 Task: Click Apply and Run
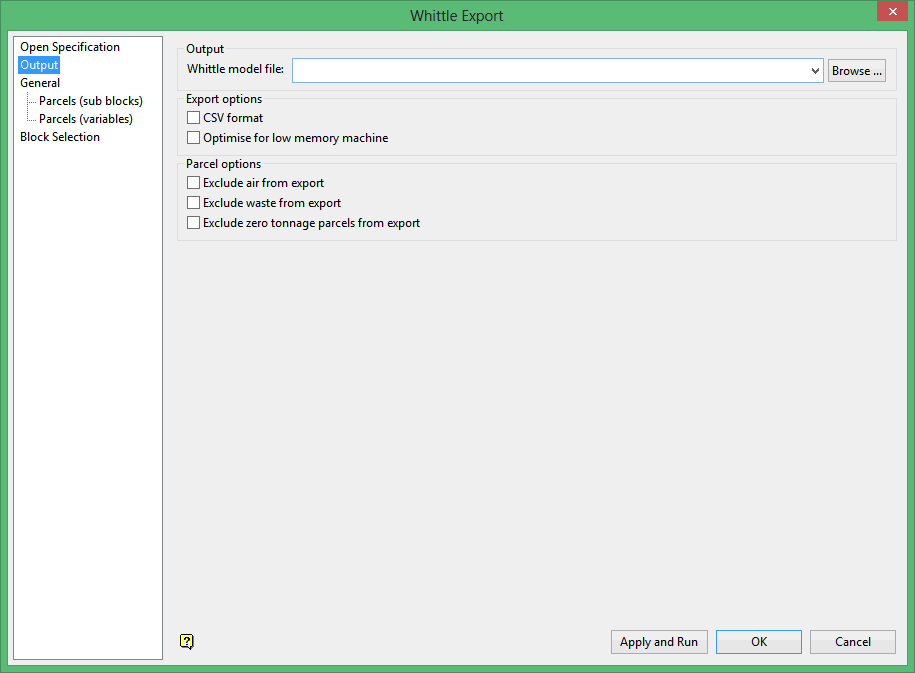[659, 642]
